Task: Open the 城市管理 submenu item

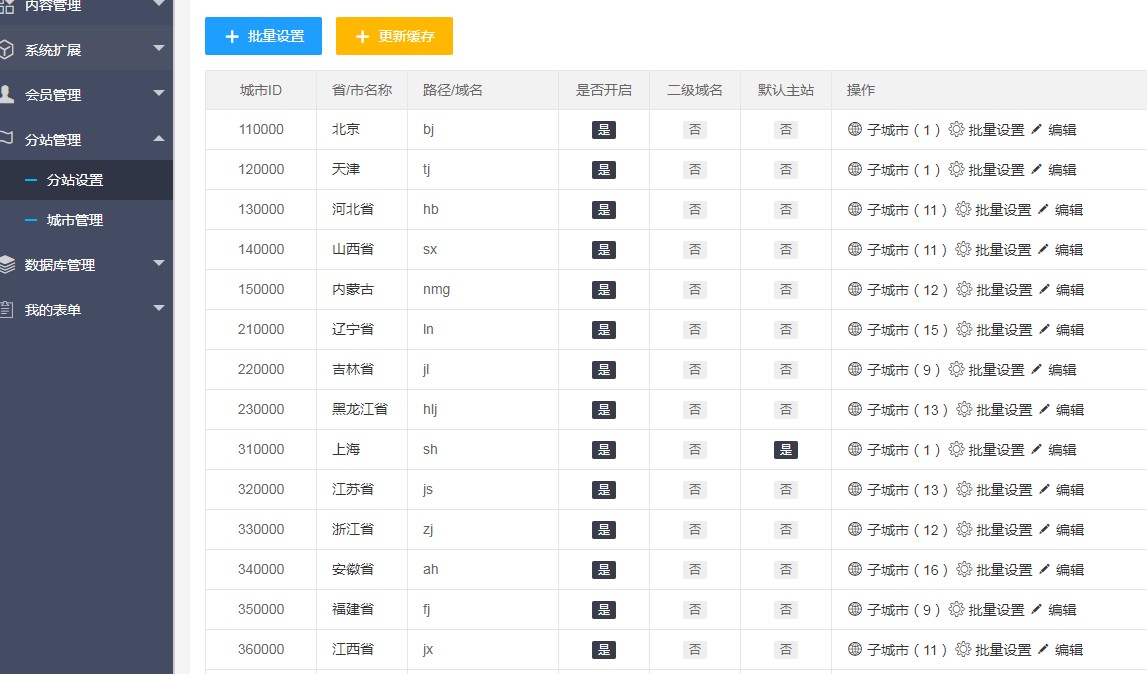Action: [x=75, y=220]
